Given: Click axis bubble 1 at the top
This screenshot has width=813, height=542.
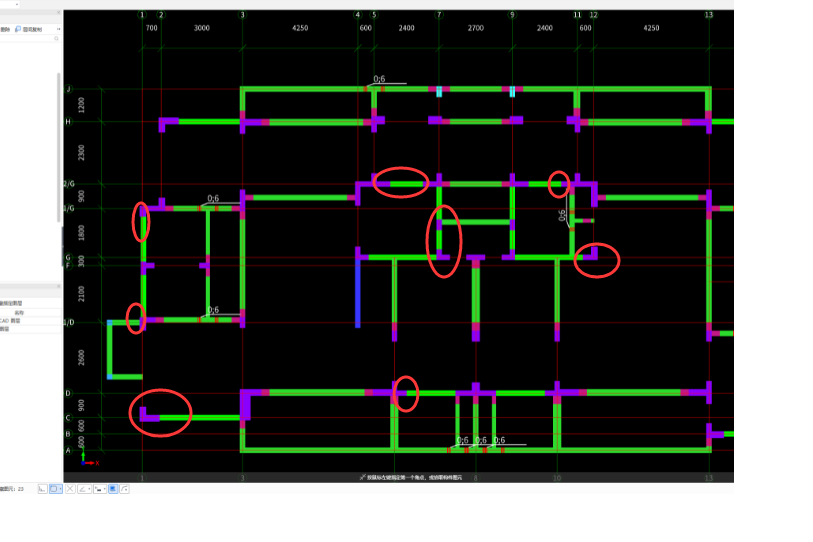Looking at the screenshot, I should pyautogui.click(x=142, y=15).
